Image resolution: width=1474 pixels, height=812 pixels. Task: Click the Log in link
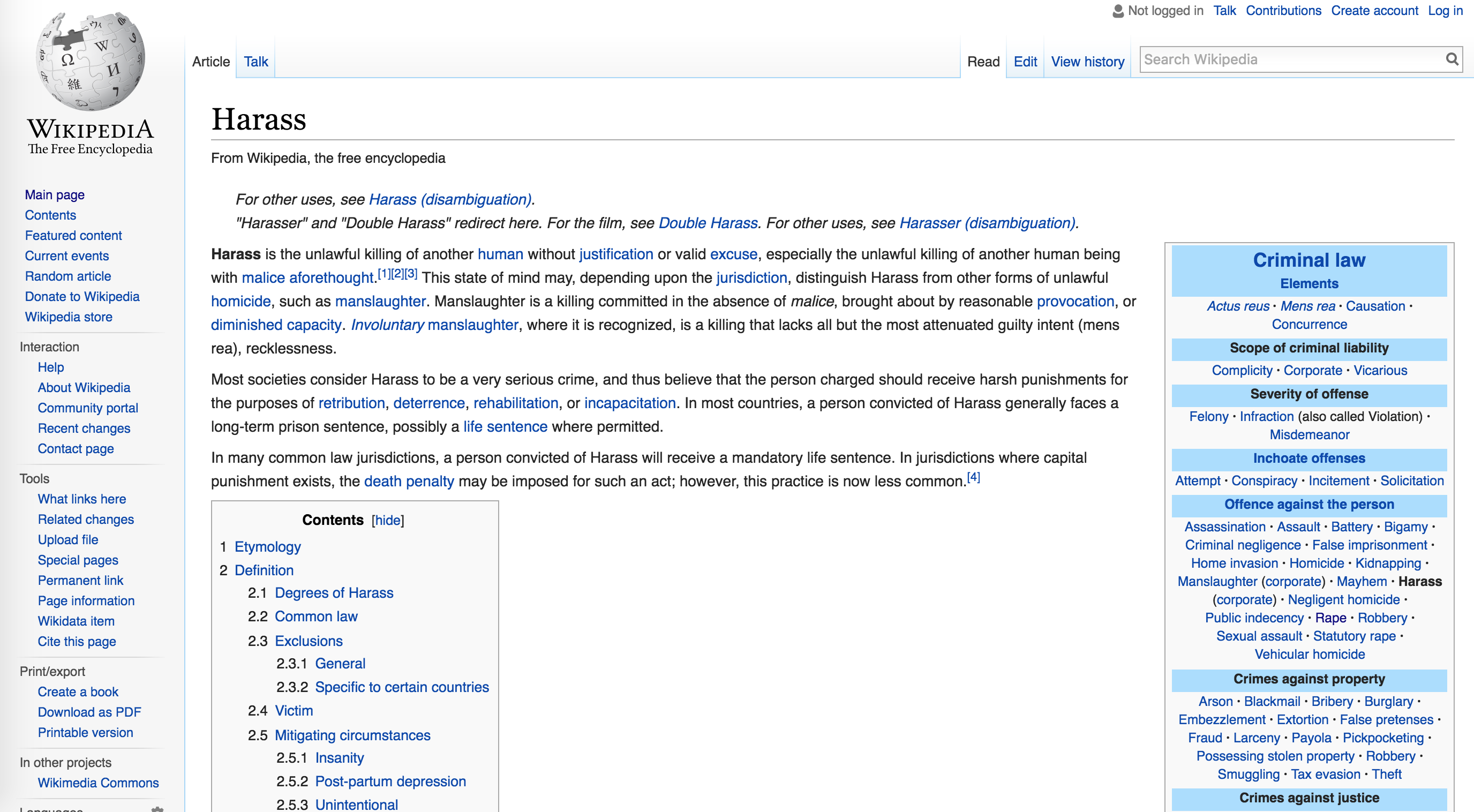click(1445, 11)
